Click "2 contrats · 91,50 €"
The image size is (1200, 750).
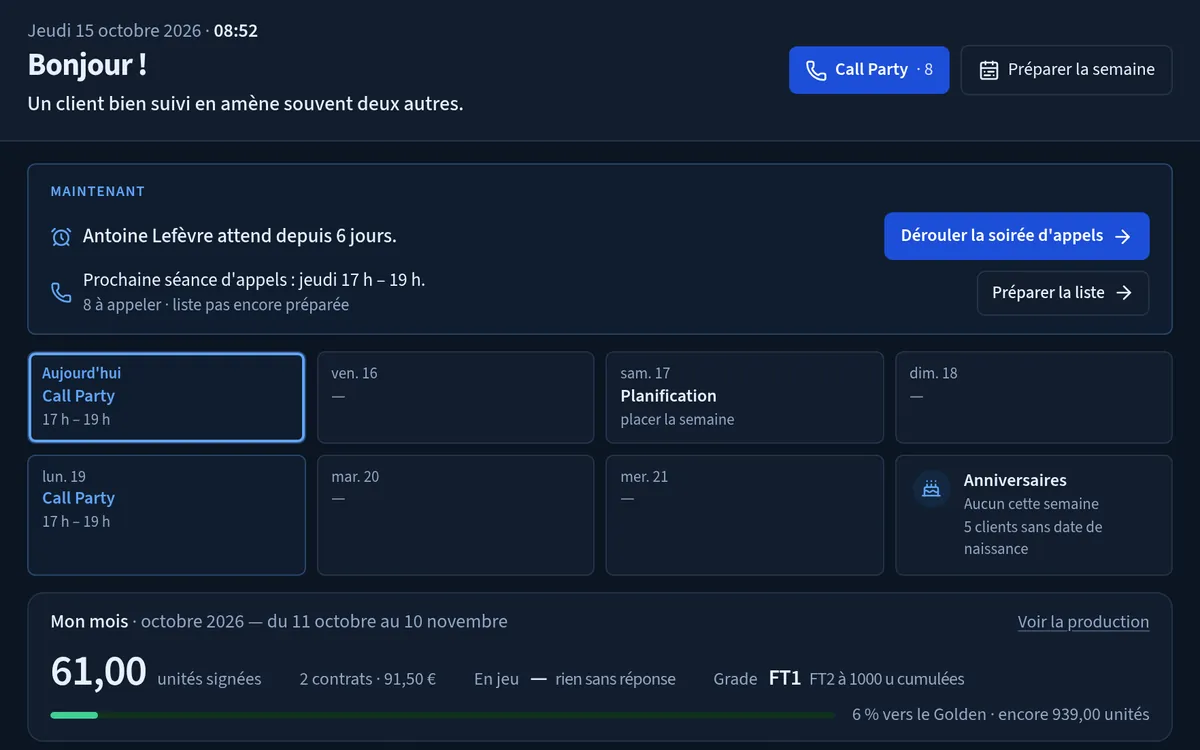coord(368,679)
